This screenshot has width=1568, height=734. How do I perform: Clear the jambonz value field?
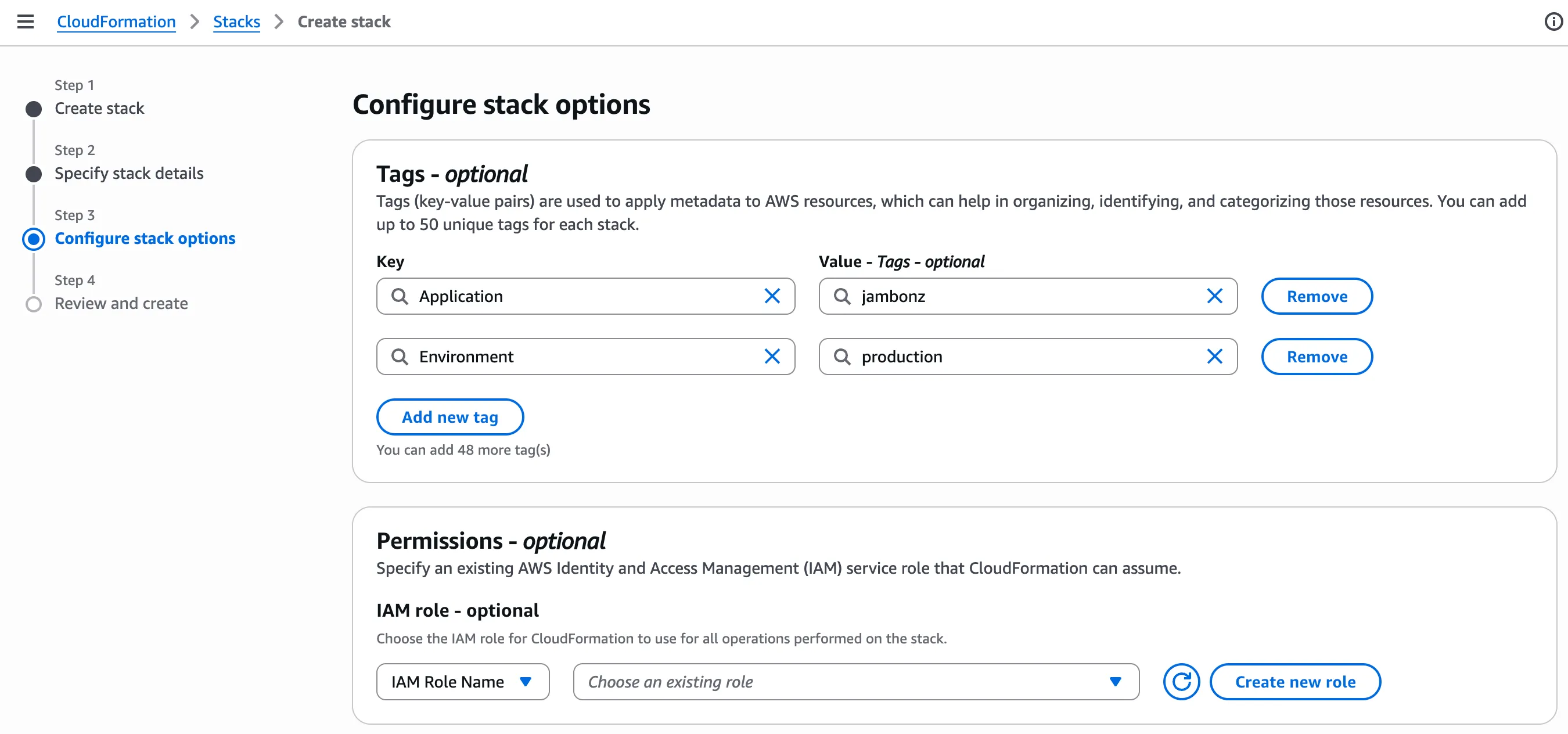coord(1214,296)
